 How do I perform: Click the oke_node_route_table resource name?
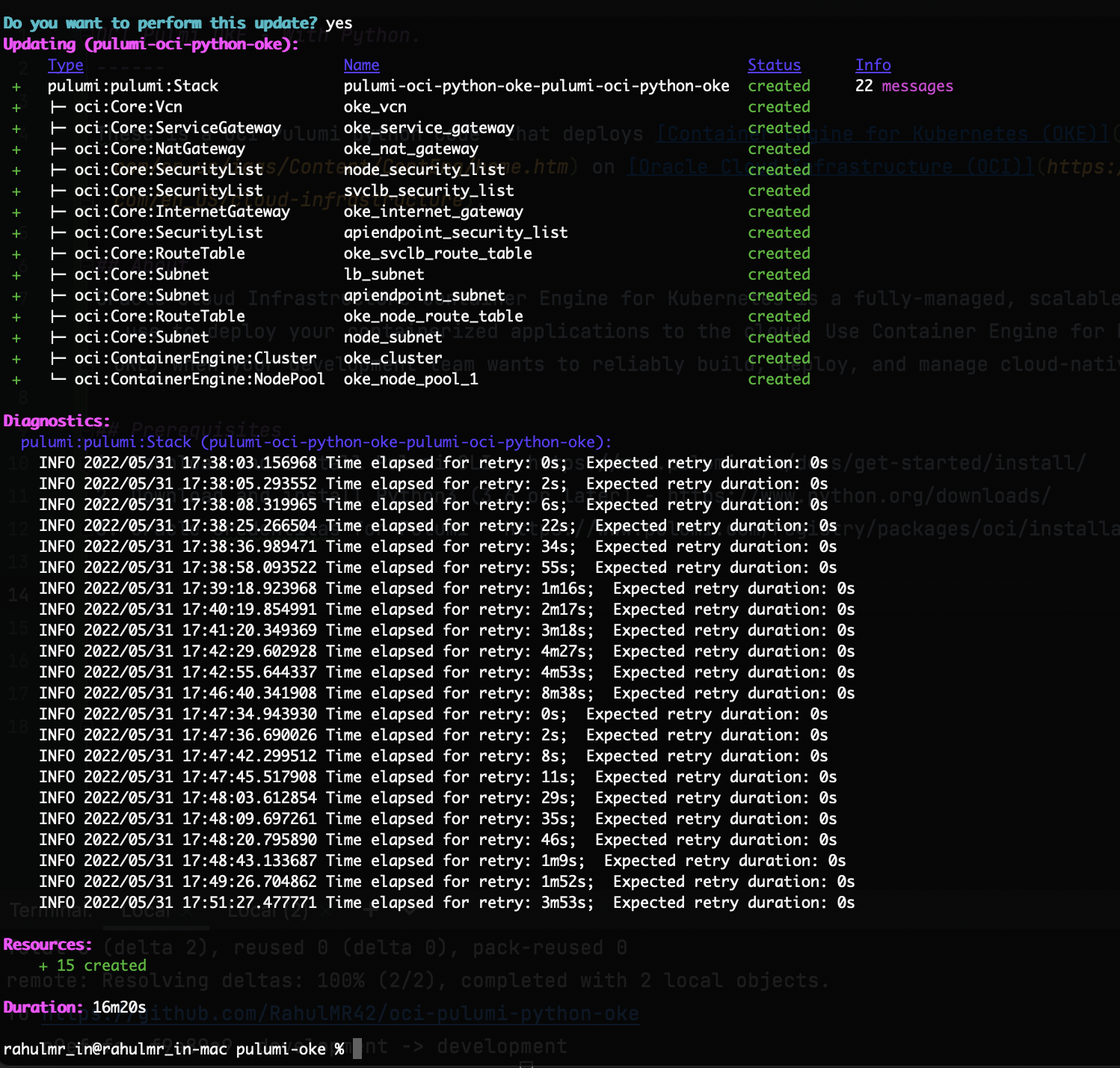(434, 316)
